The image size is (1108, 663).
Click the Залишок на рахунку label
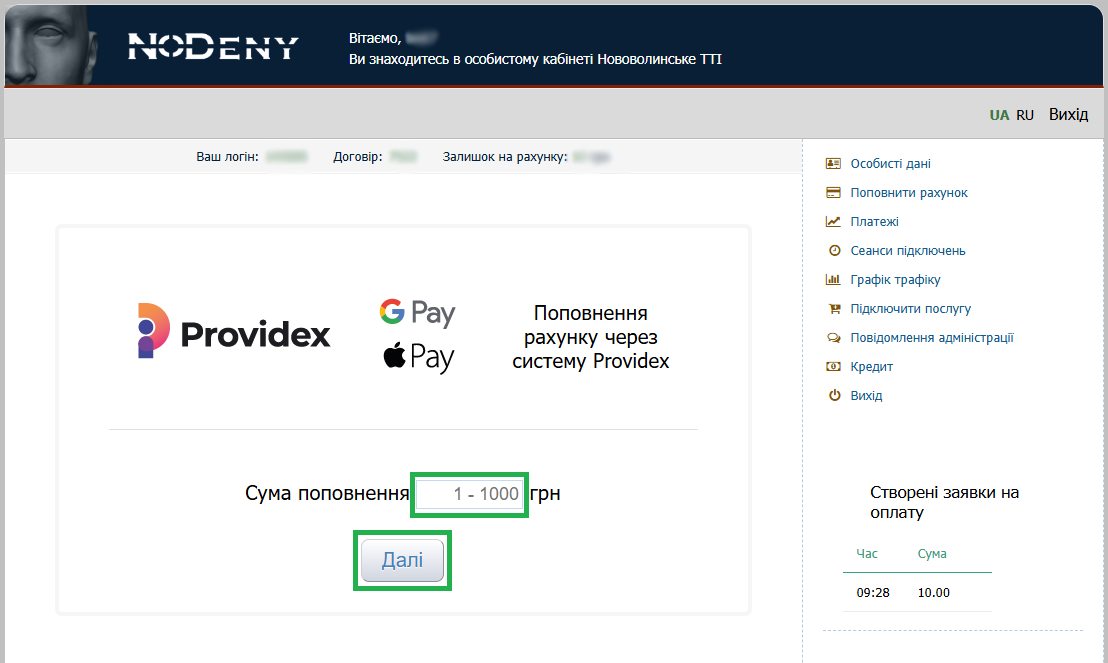pos(505,156)
